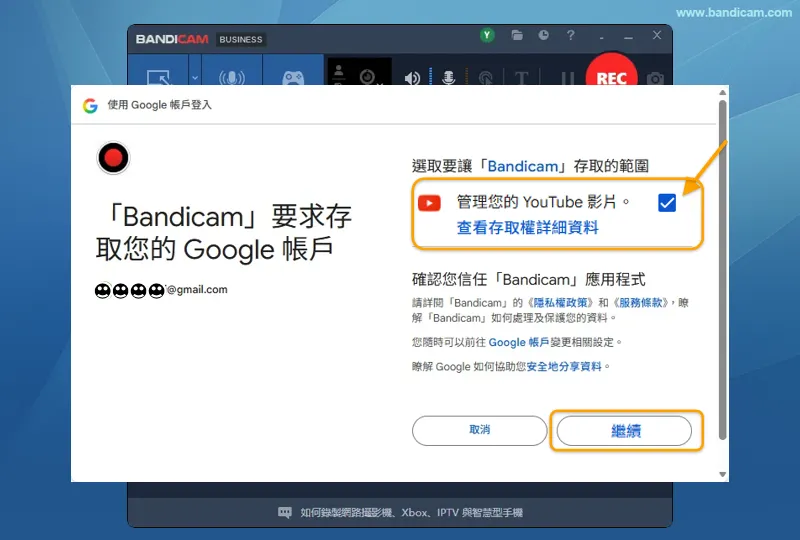Viewport: 800px width, 540px height.
Task: Open the 安全地分享資料 link
Action: tap(564, 366)
